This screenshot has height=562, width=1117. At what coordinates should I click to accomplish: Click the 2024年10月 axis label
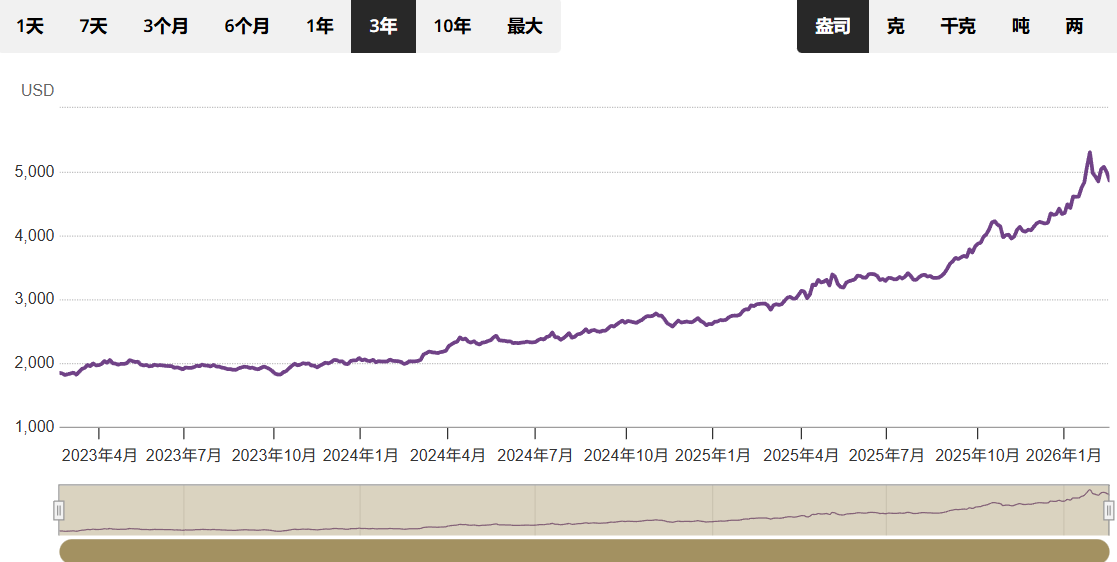(626, 455)
